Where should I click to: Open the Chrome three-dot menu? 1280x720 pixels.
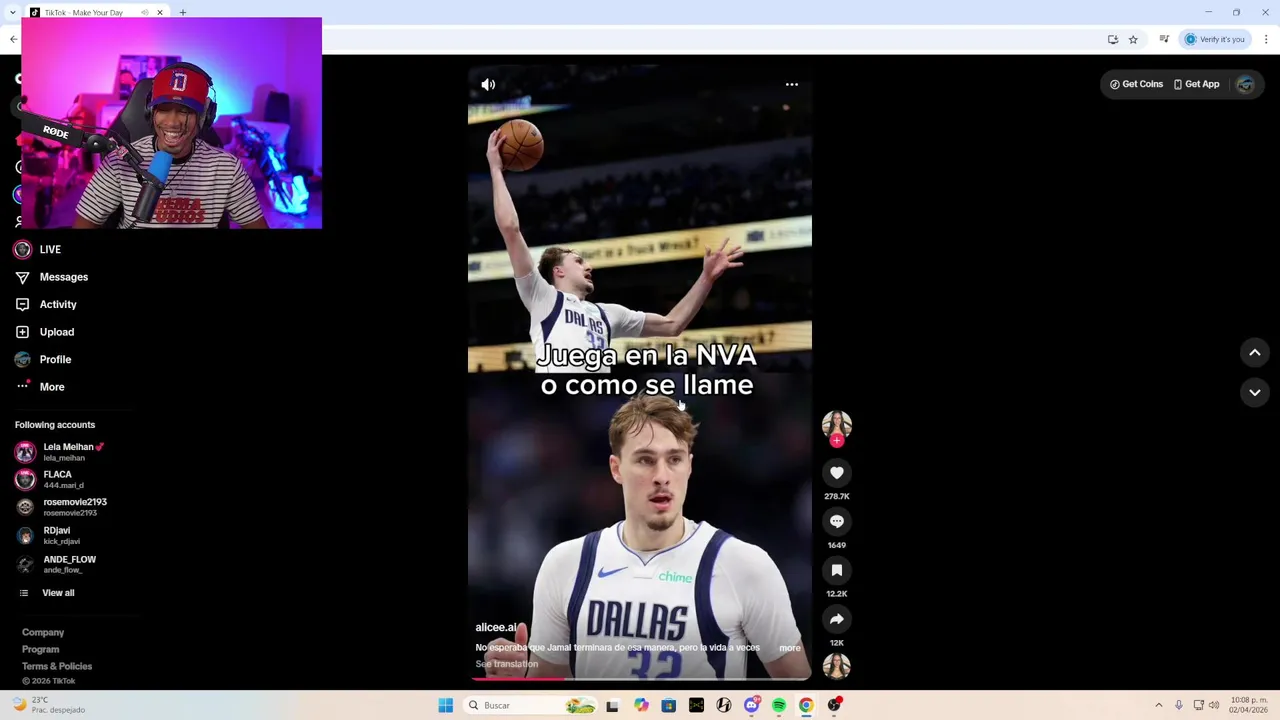coord(1266,39)
